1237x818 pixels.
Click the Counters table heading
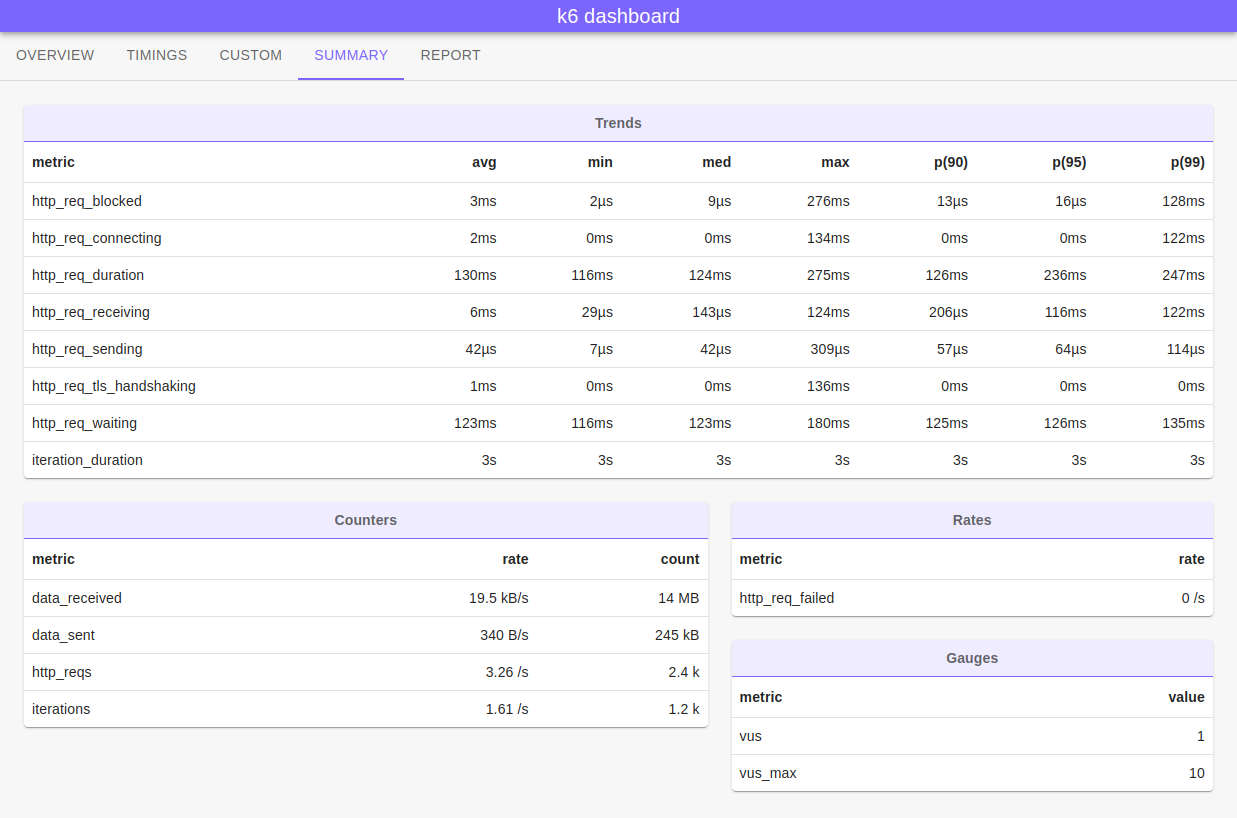tap(366, 520)
